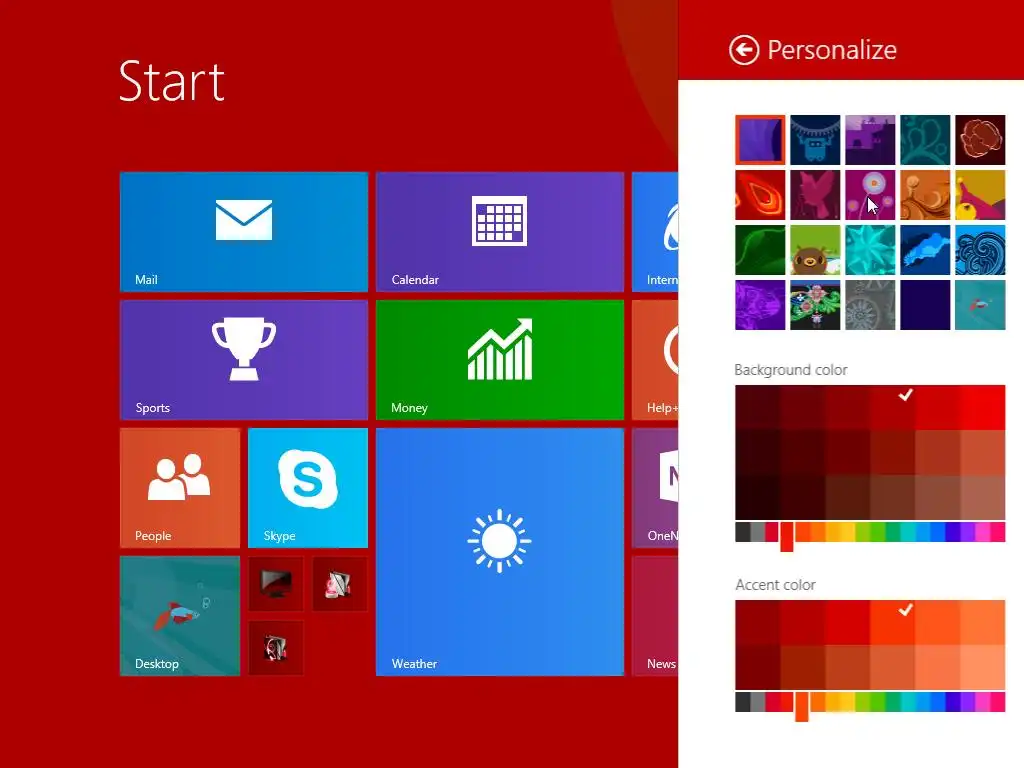
Task: Choose the dark red accent shade top-left
Action: (x=758, y=622)
